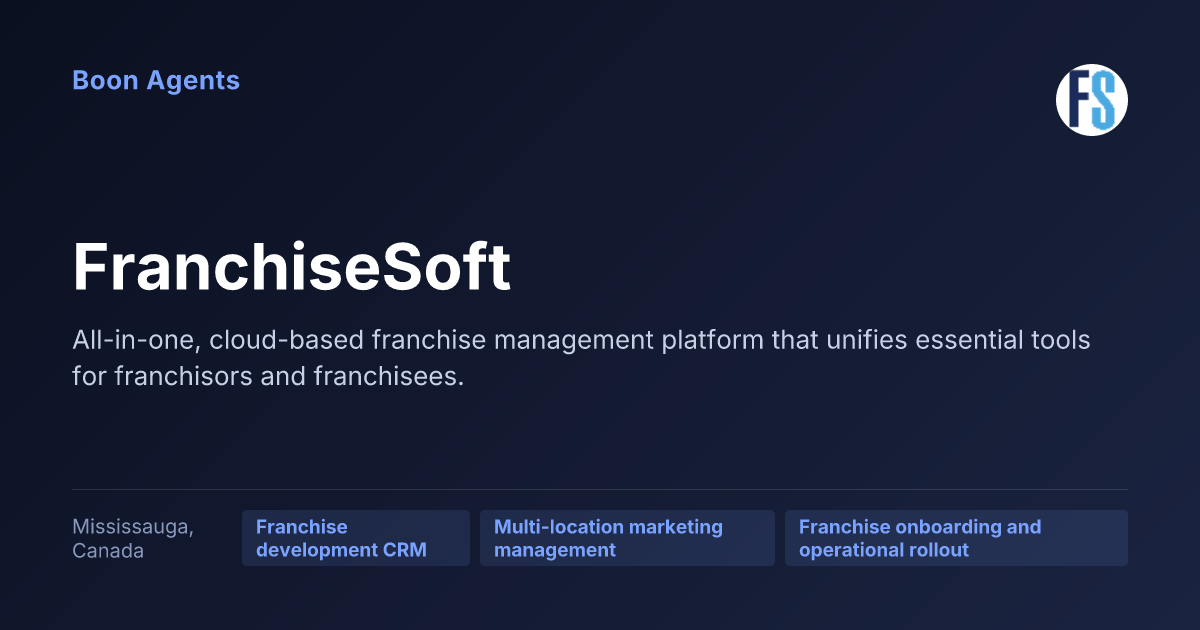Select the Franchise development CRM tag
This screenshot has width=1200, height=630.
356,538
